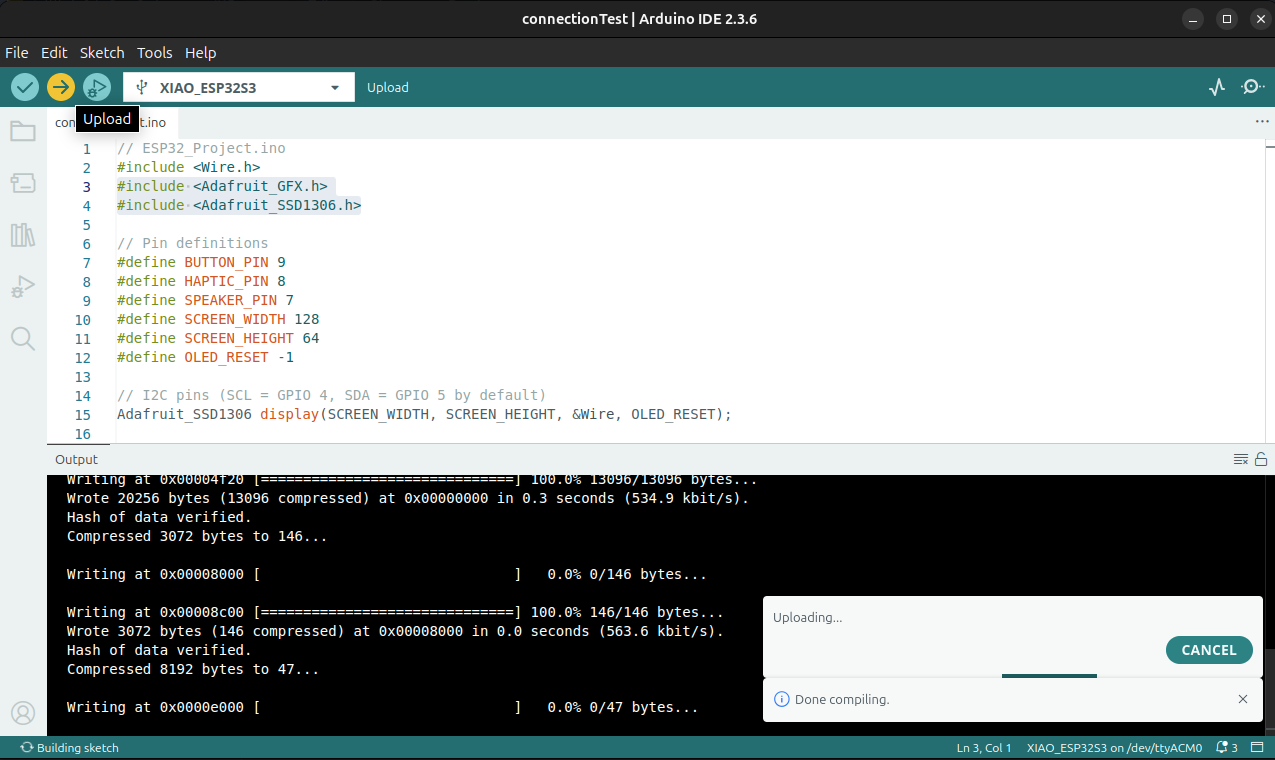The image size is (1275, 760).
Task: Click the notifications bell in status bar
Action: 1226,747
